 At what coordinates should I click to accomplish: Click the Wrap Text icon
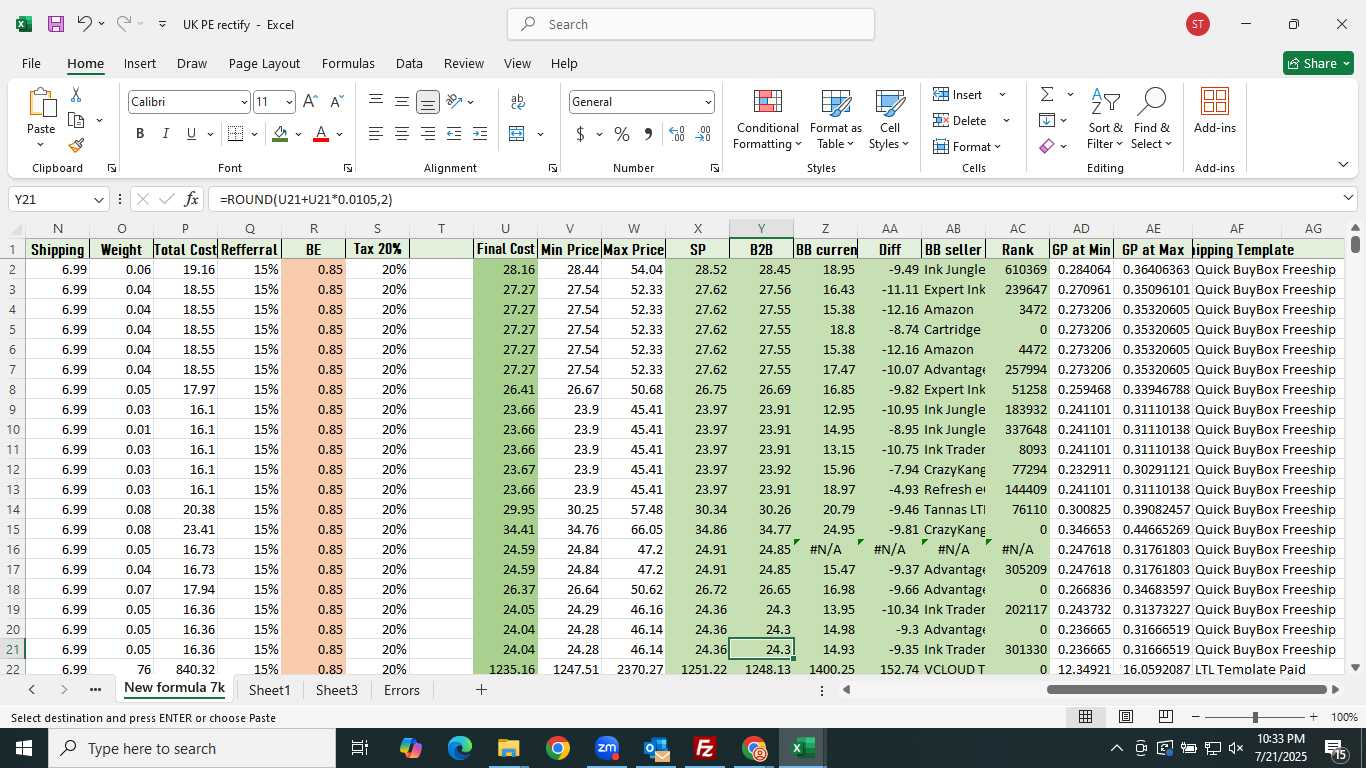[x=518, y=102]
